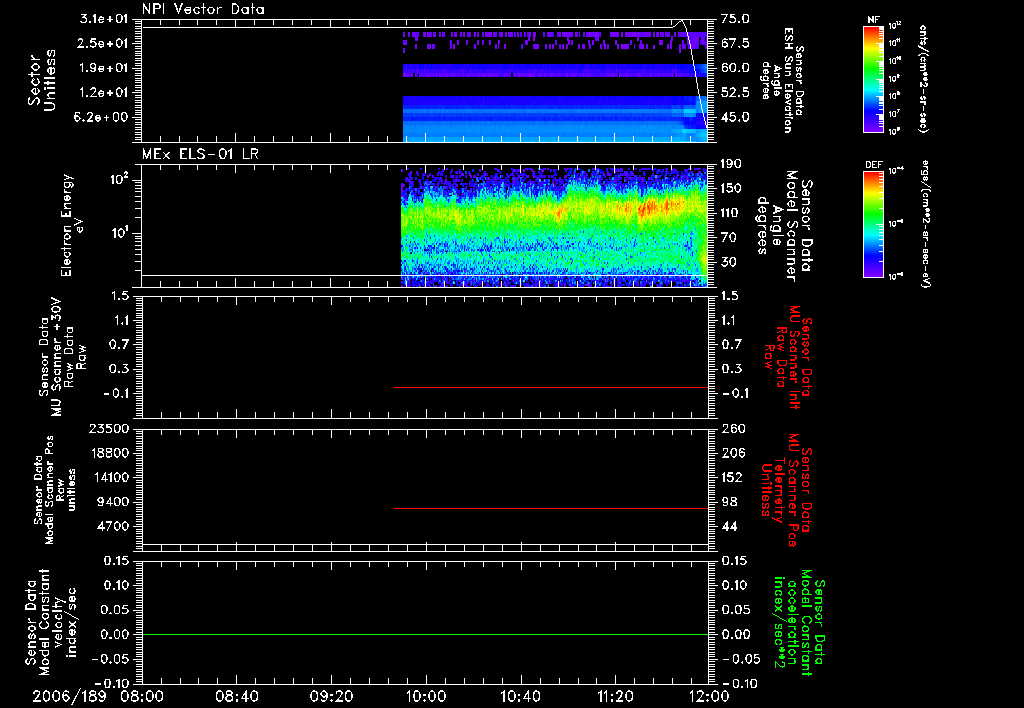Click the red line in MU Scanner +30V panel

coord(551,387)
